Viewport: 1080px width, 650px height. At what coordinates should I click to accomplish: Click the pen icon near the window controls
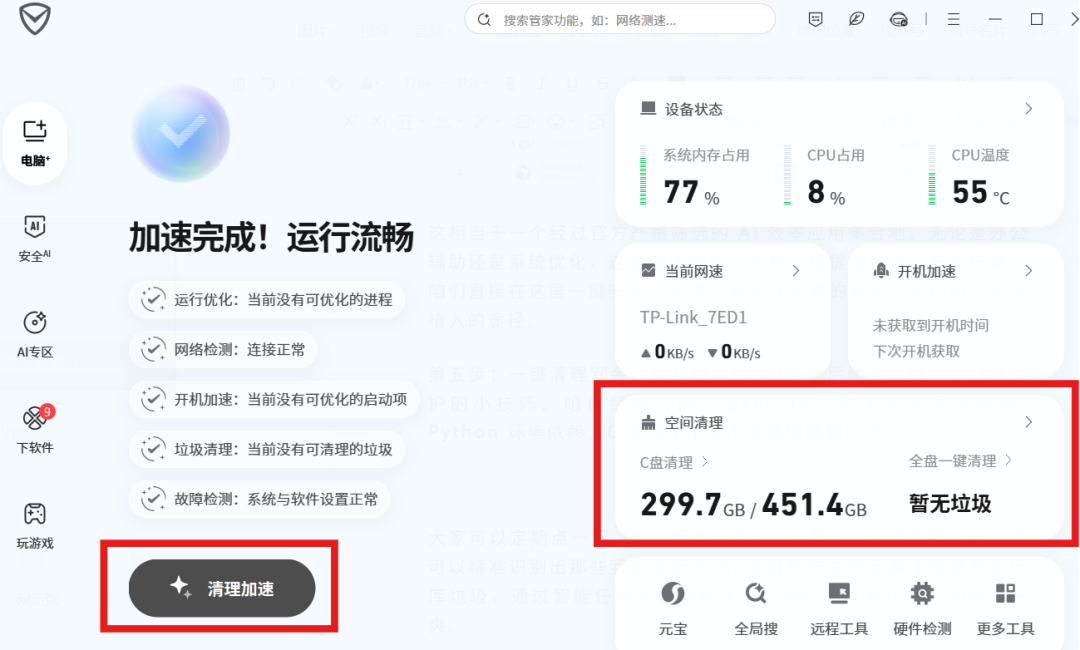pos(856,18)
